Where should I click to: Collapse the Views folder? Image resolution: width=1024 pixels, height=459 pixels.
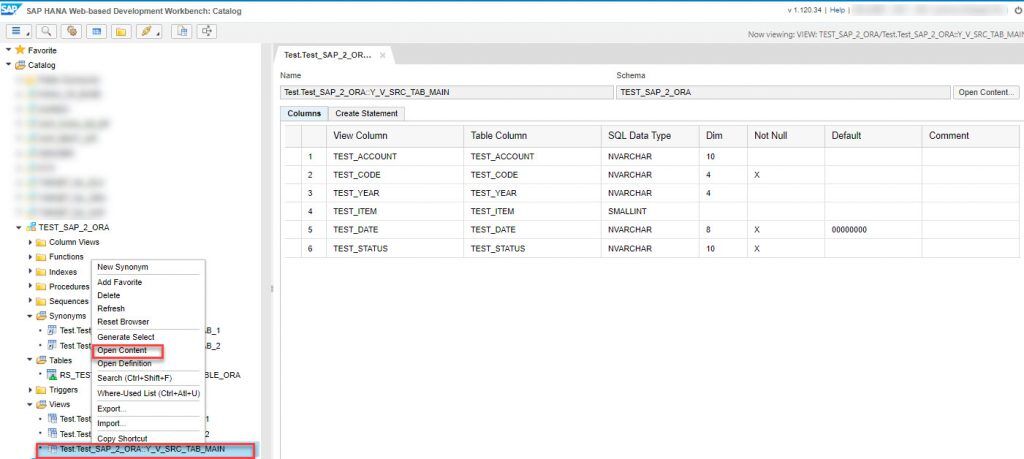point(30,404)
